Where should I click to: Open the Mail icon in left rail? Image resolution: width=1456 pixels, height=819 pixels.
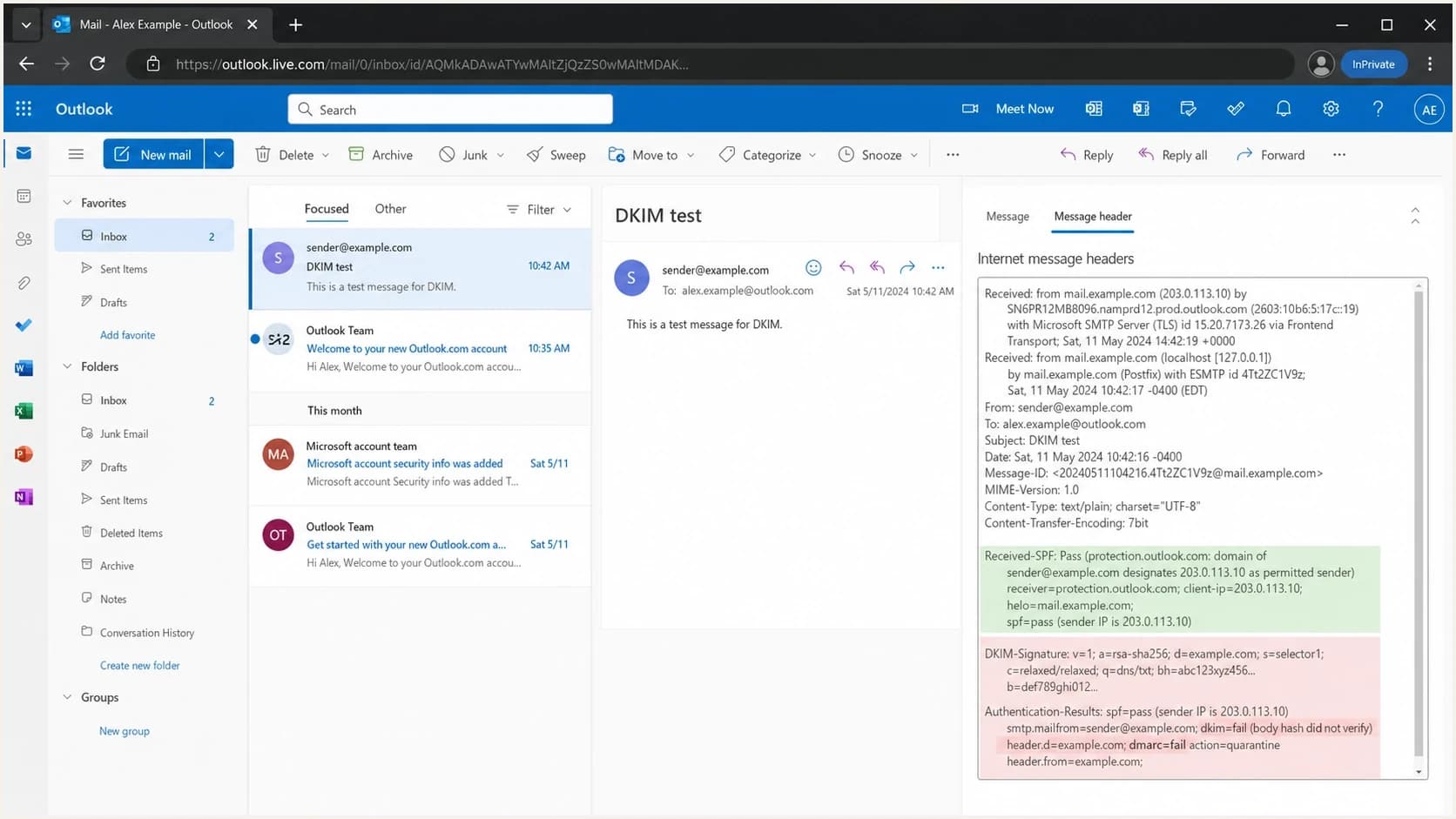point(24,153)
